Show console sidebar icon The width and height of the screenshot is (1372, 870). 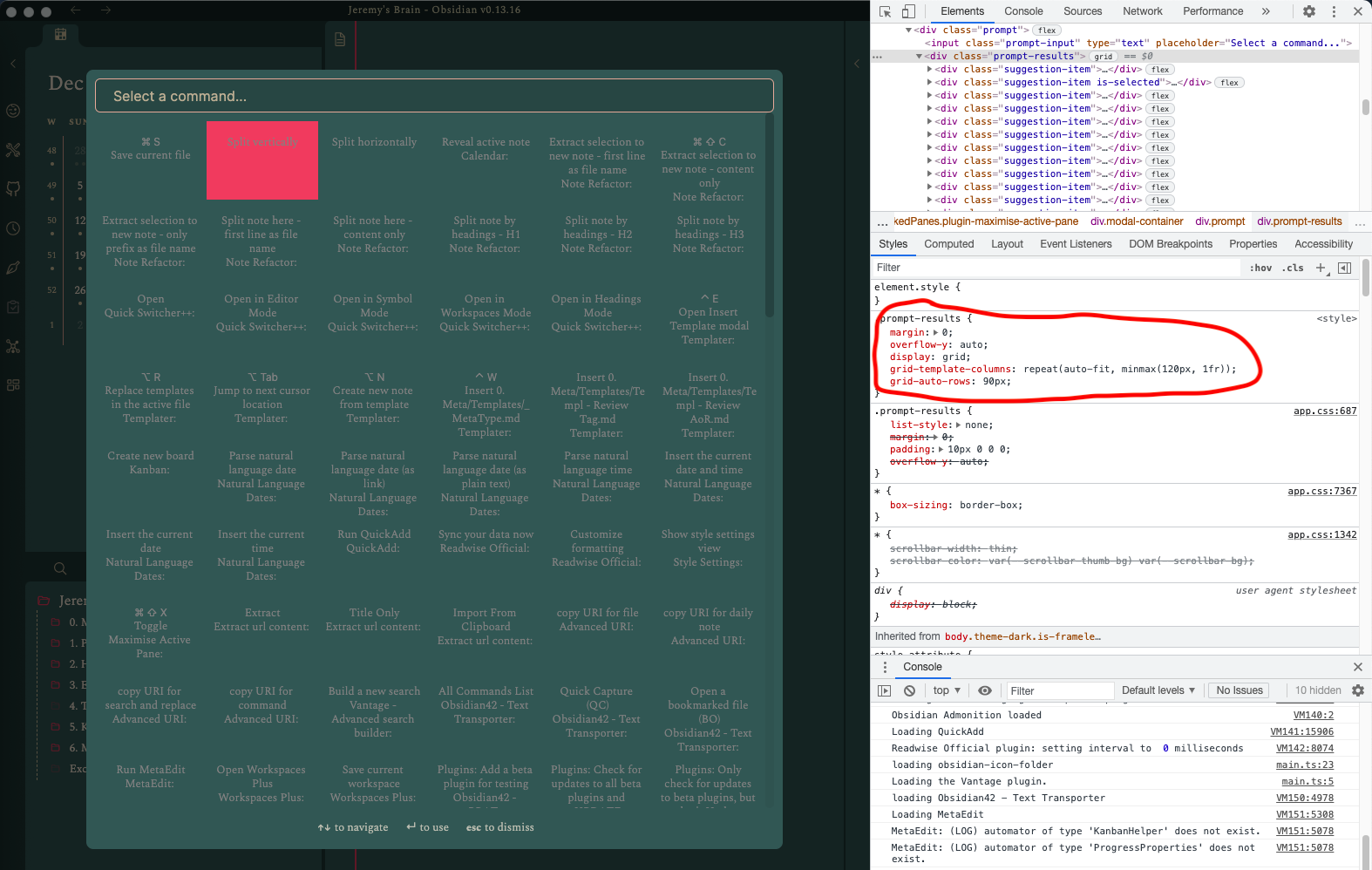tap(885, 690)
